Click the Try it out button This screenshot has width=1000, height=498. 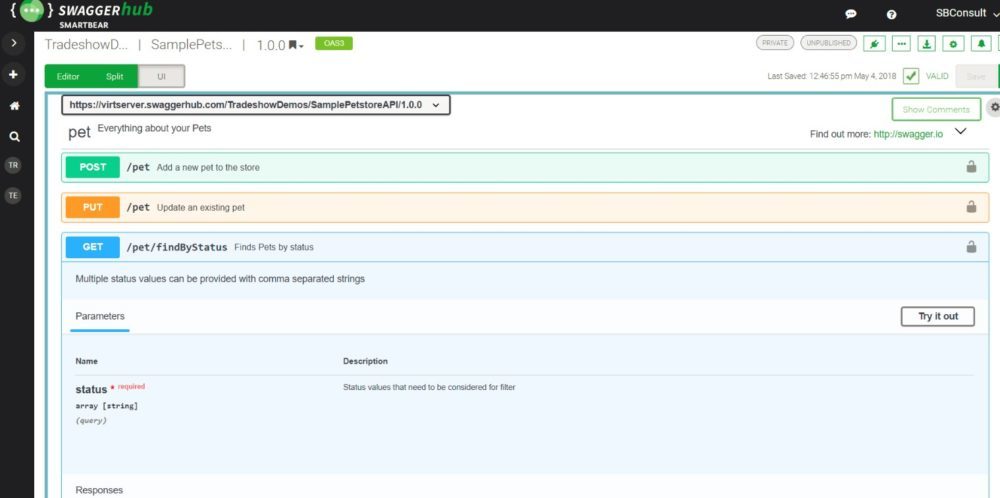(x=937, y=316)
